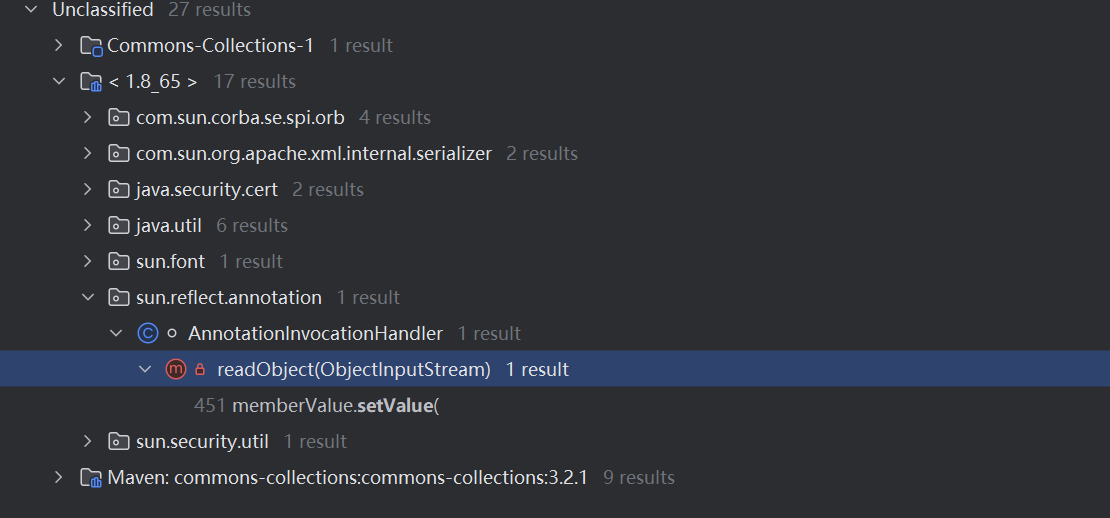Click the private lock icon beside readObject
The height and width of the screenshot is (518, 1110).
200,369
